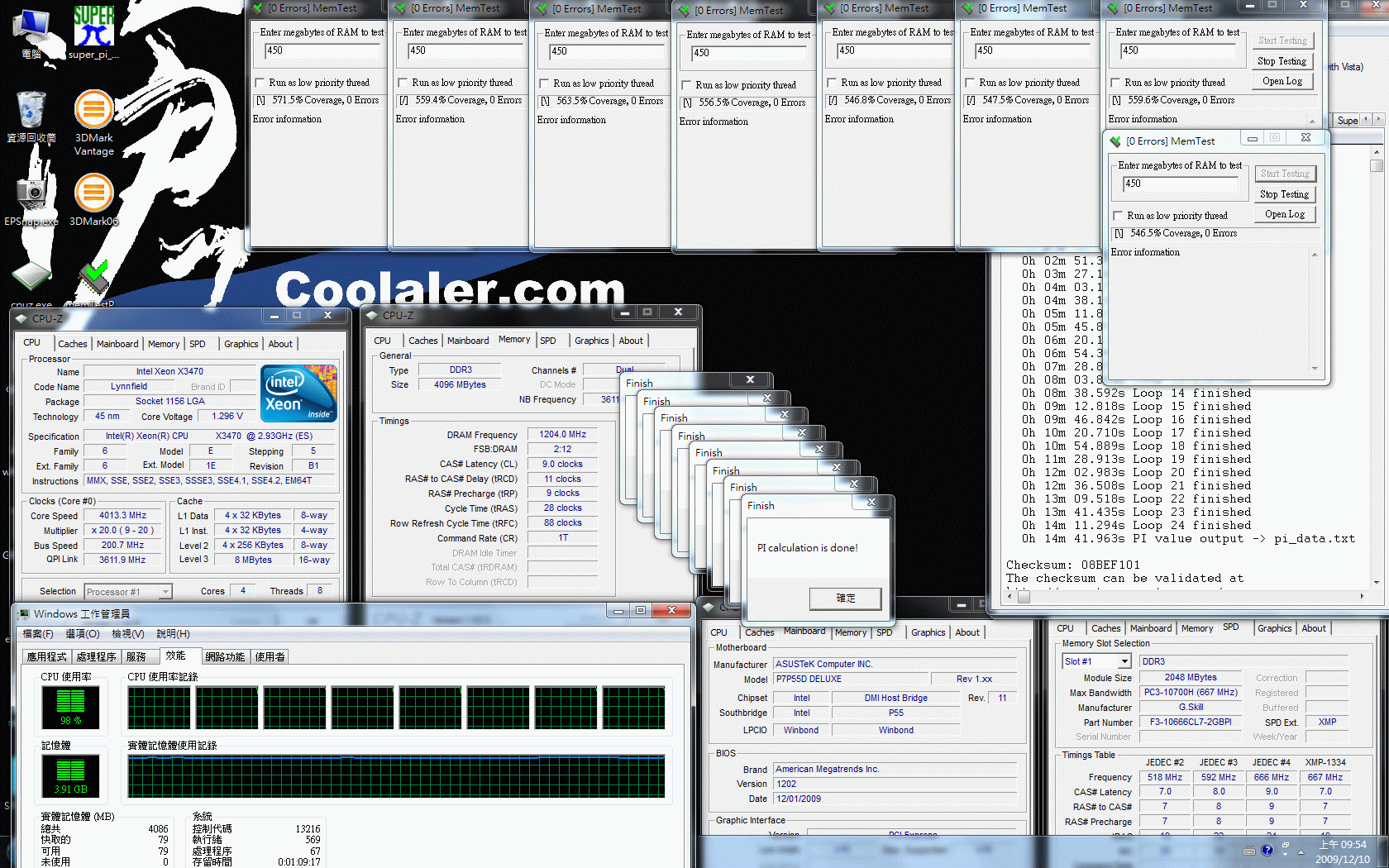Click Stop Testing in 559.6% coverage MemTest
Image resolution: width=1389 pixels, height=868 pixels.
[1282, 61]
